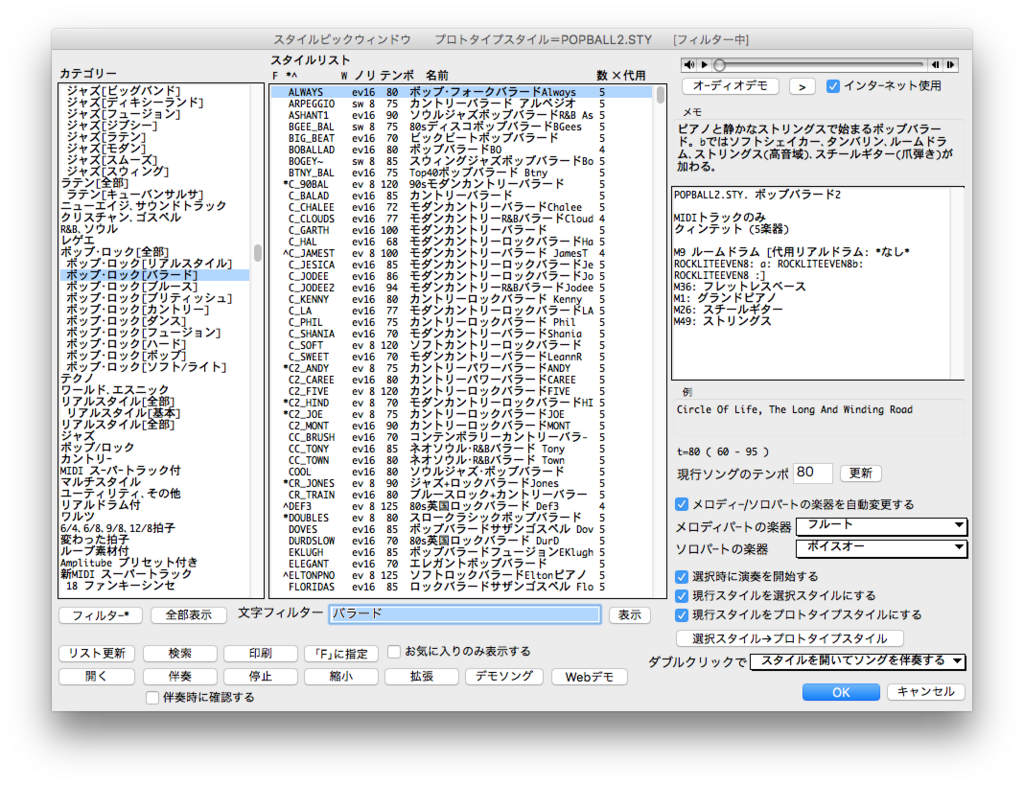Screen dimensions: 1024x786
Task: Click the フィルター* button
Action: (101, 615)
